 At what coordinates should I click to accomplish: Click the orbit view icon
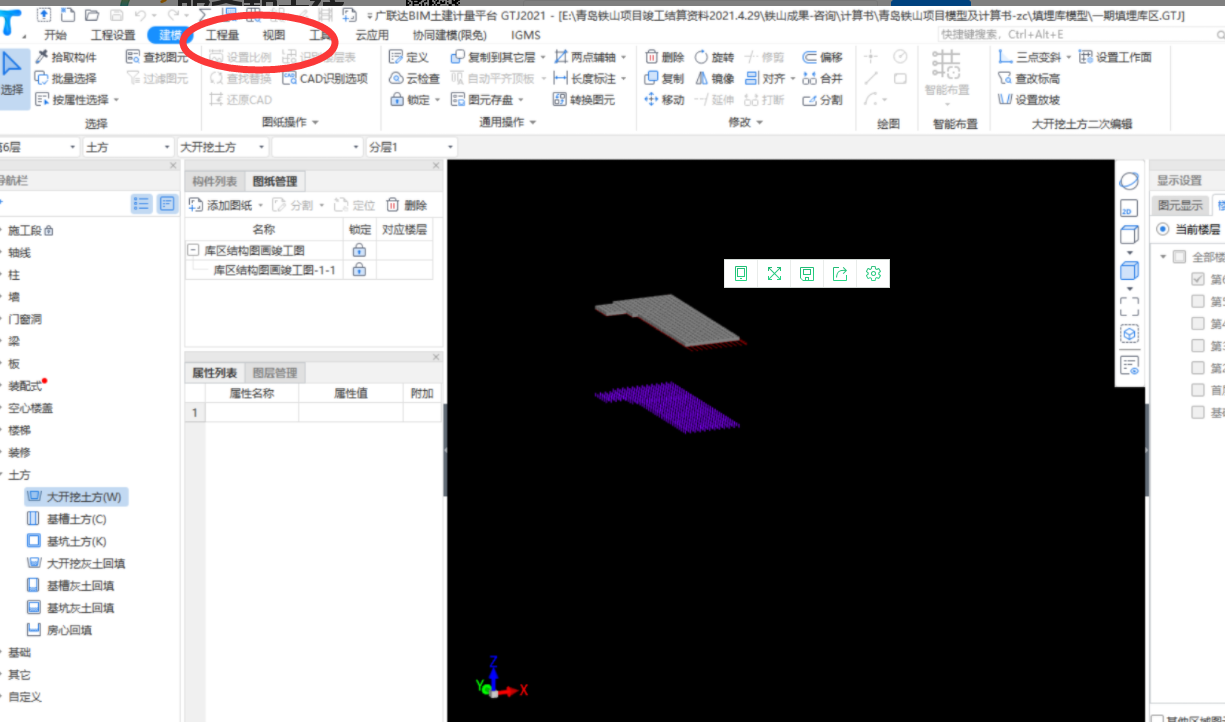click(1128, 181)
